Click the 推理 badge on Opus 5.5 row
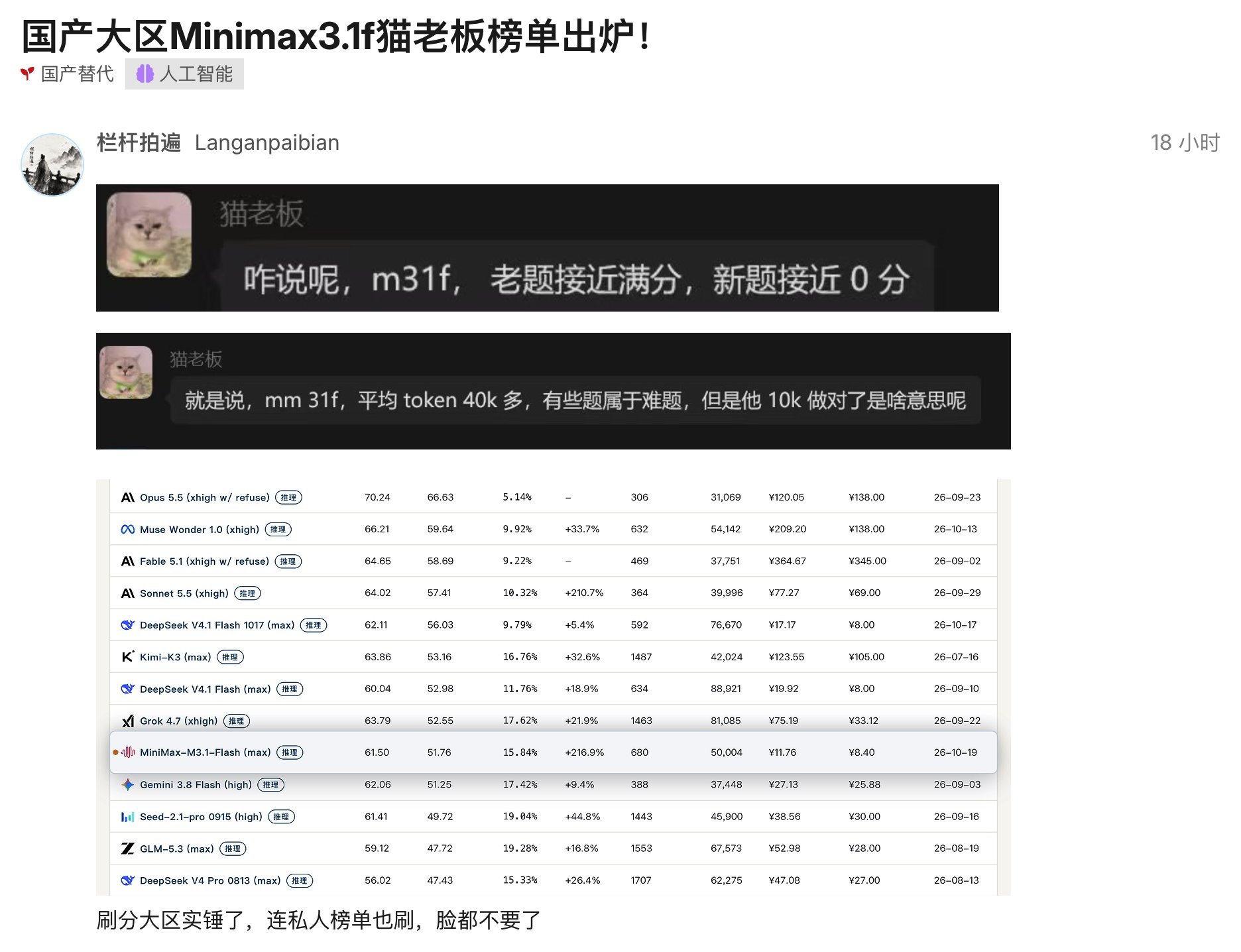 (288, 497)
